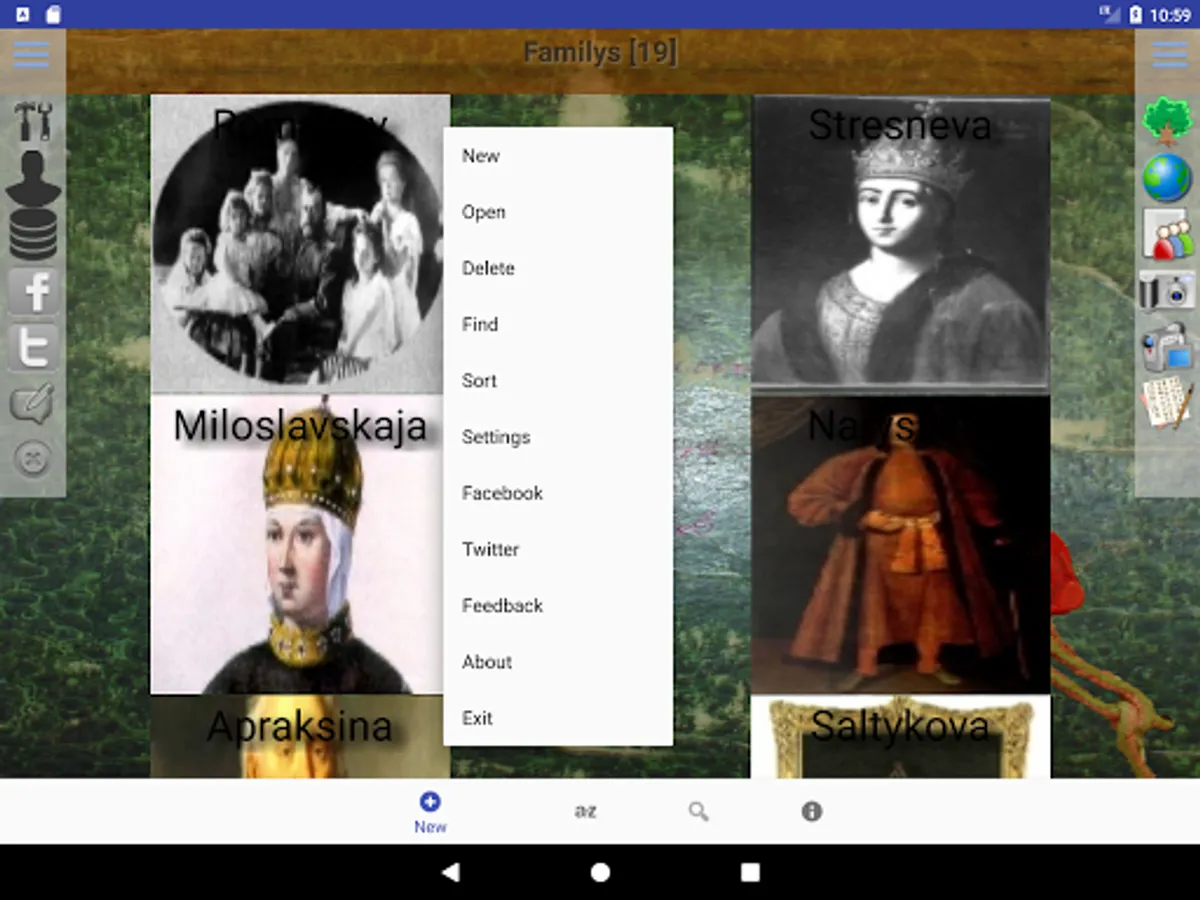Tap the round close icon in sidebar
Image resolution: width=1200 pixels, height=900 pixels.
click(33, 459)
